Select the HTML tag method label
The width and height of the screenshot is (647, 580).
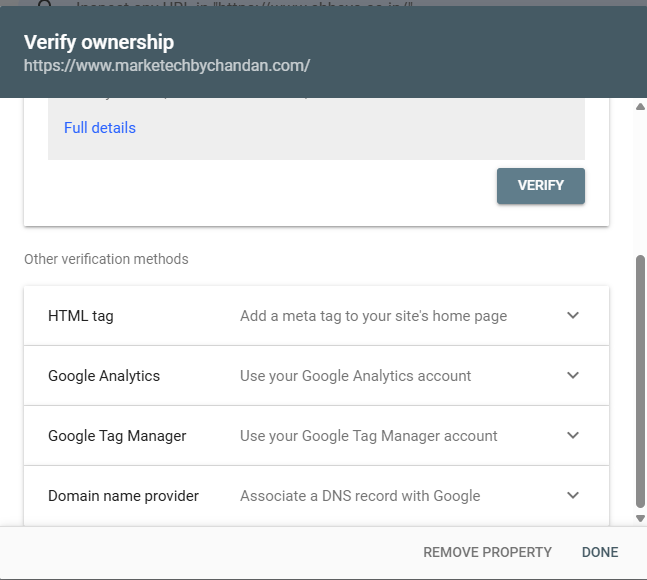tap(81, 316)
